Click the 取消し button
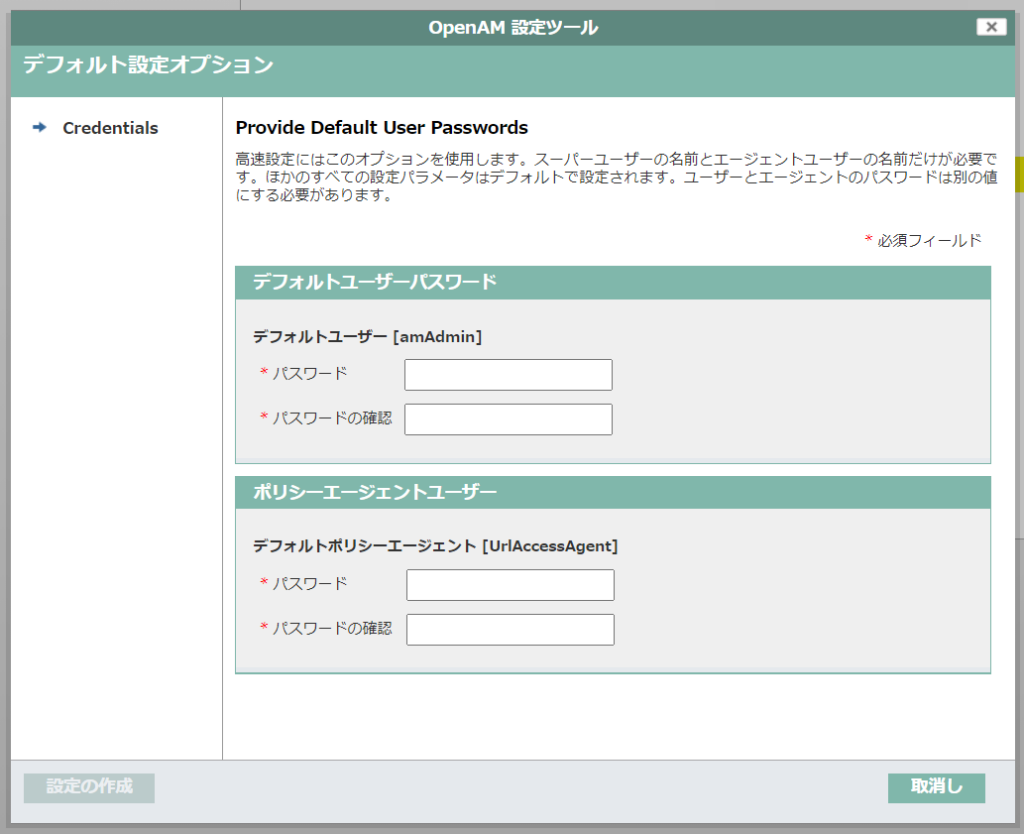1024x834 pixels. [936, 788]
